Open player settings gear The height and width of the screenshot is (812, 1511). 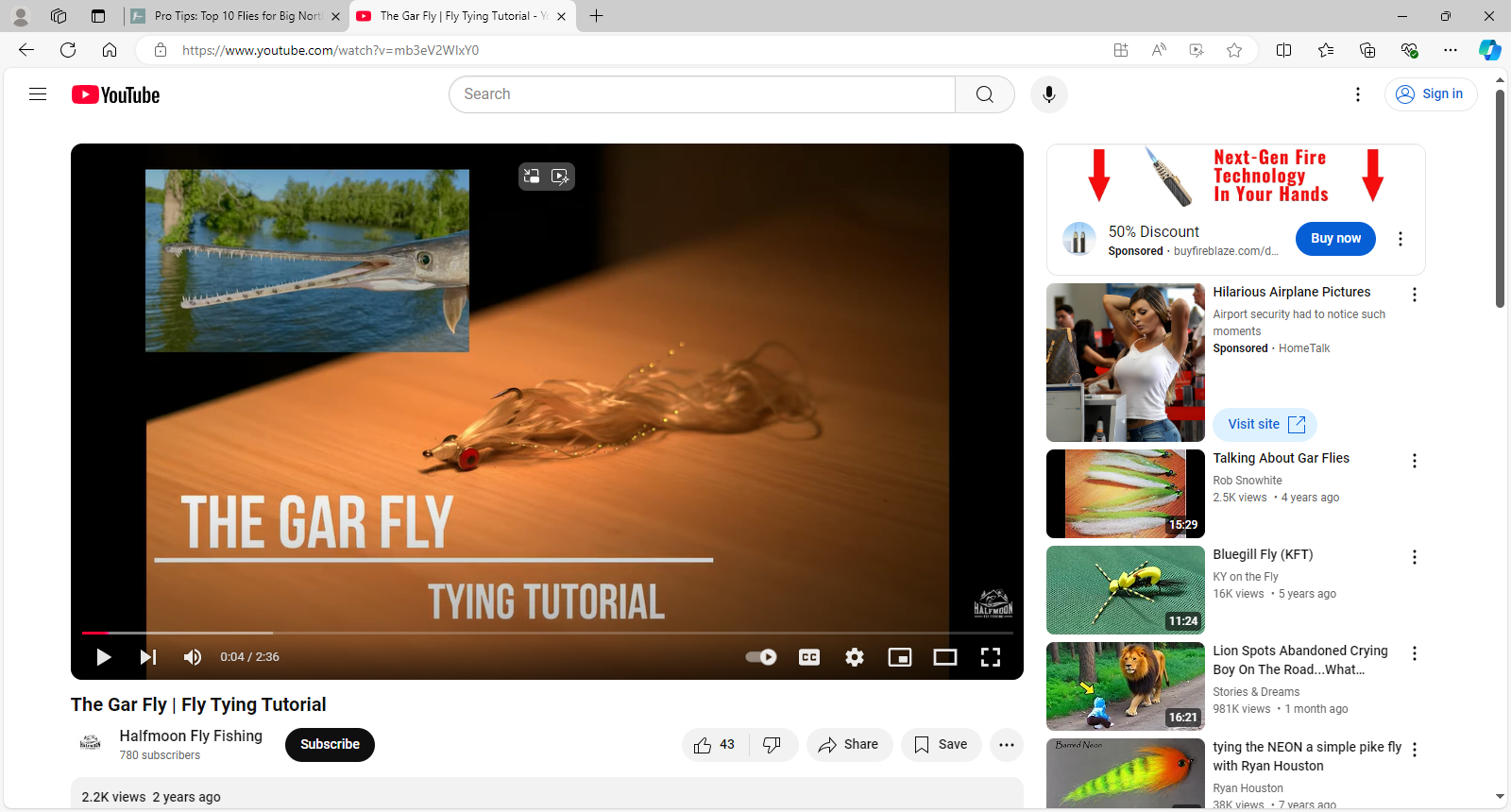(x=855, y=657)
